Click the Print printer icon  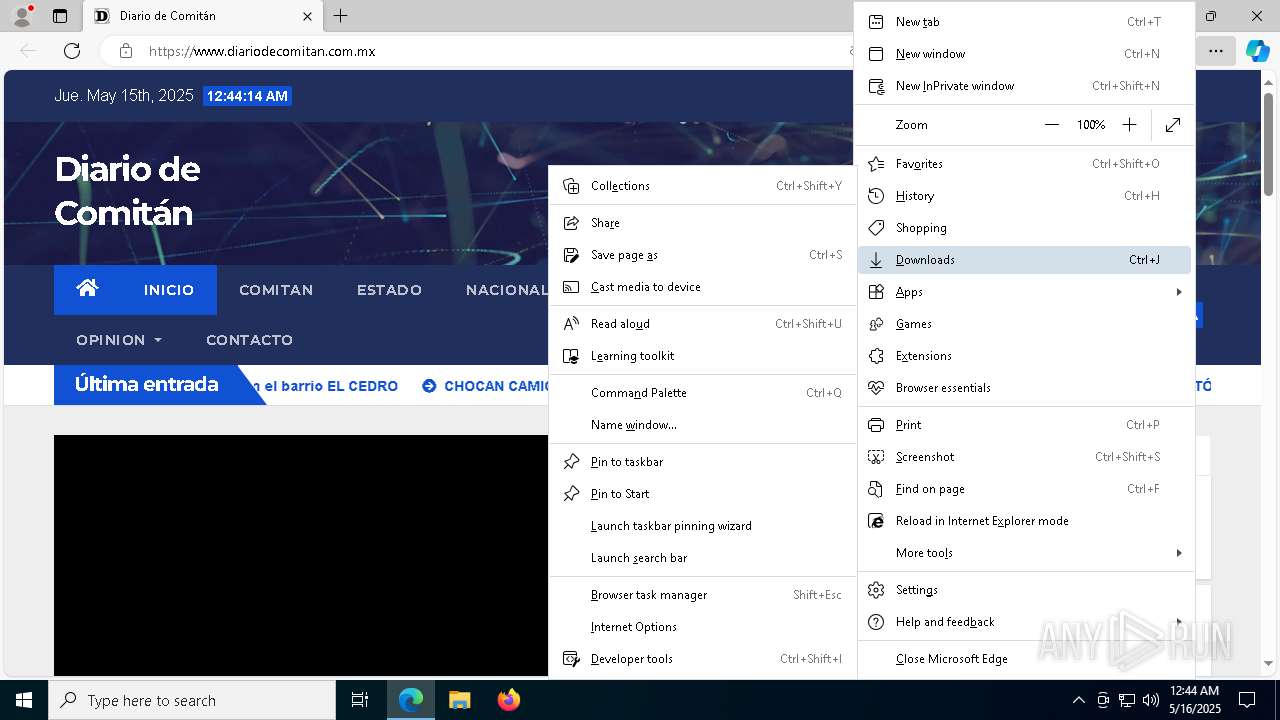[x=876, y=425]
